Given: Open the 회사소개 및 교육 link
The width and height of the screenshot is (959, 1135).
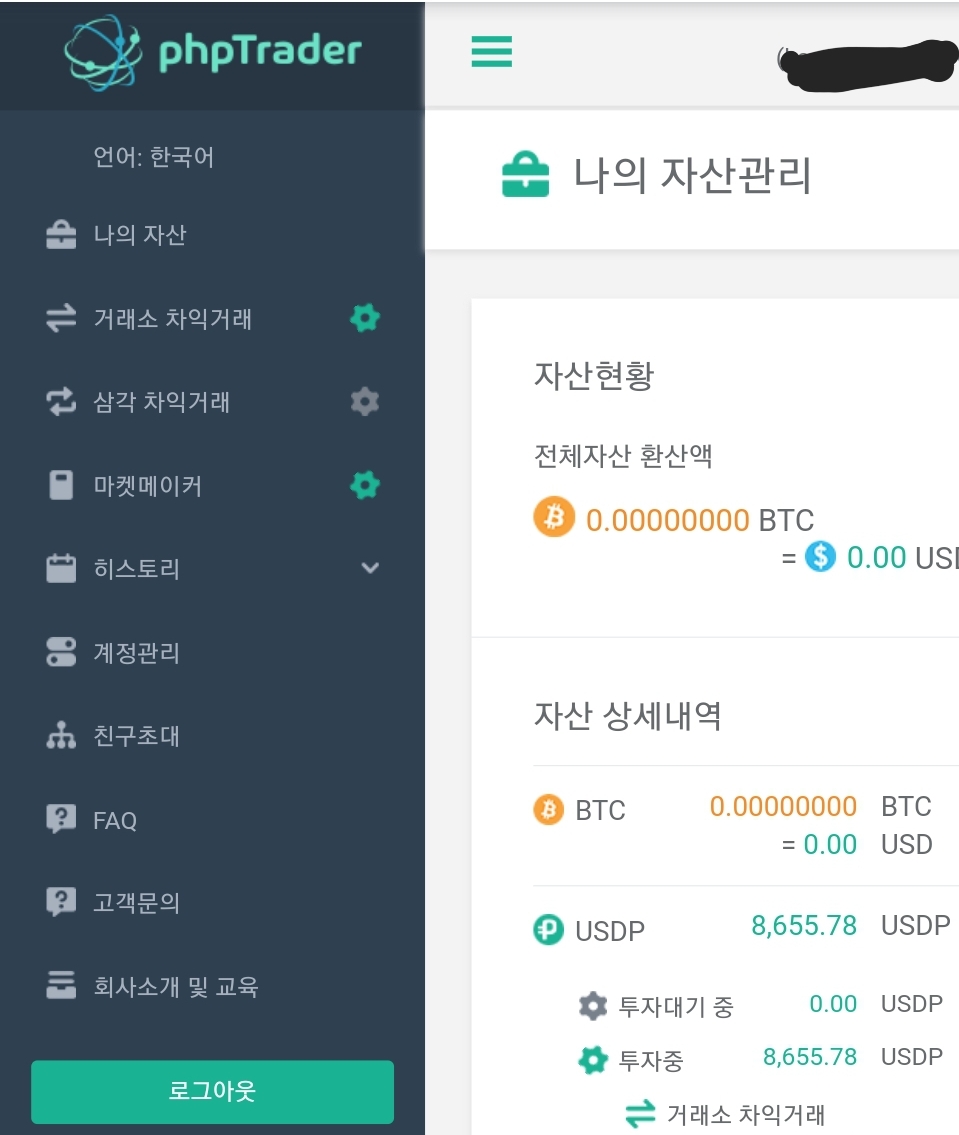Looking at the screenshot, I should coord(176,987).
